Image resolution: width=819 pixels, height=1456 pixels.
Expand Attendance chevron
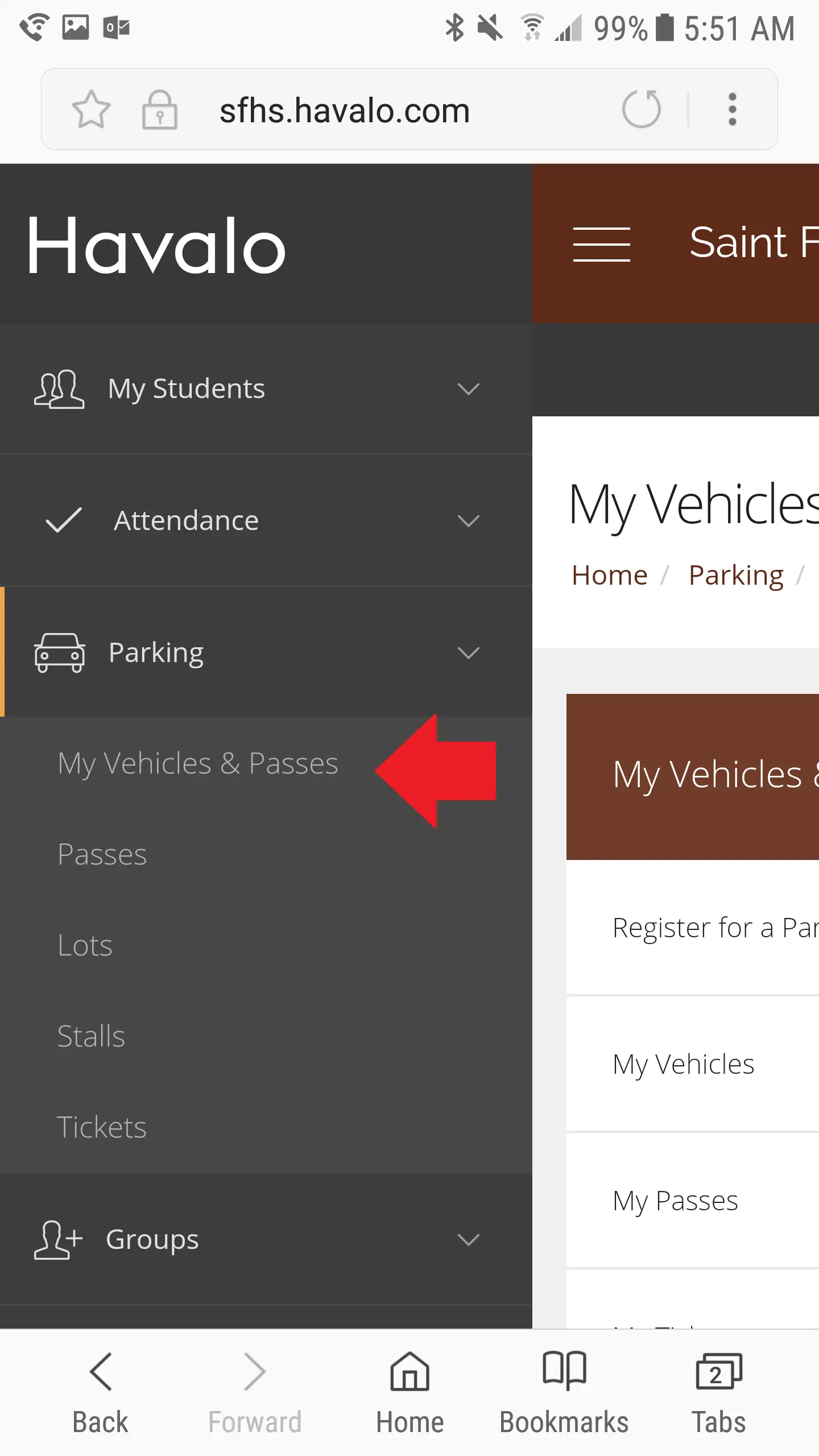[469, 520]
